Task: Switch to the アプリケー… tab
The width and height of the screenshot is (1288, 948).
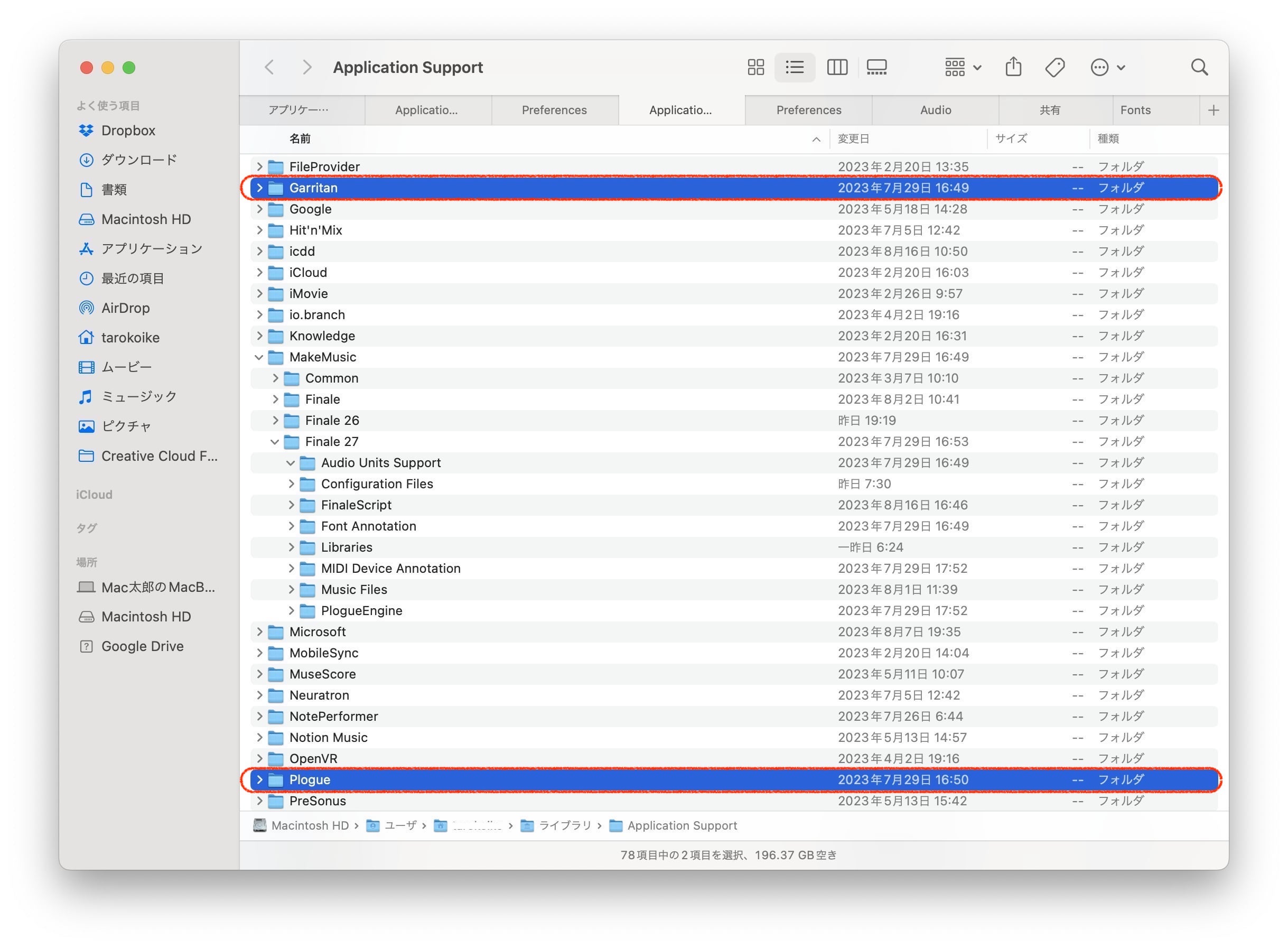Action: tap(302, 110)
